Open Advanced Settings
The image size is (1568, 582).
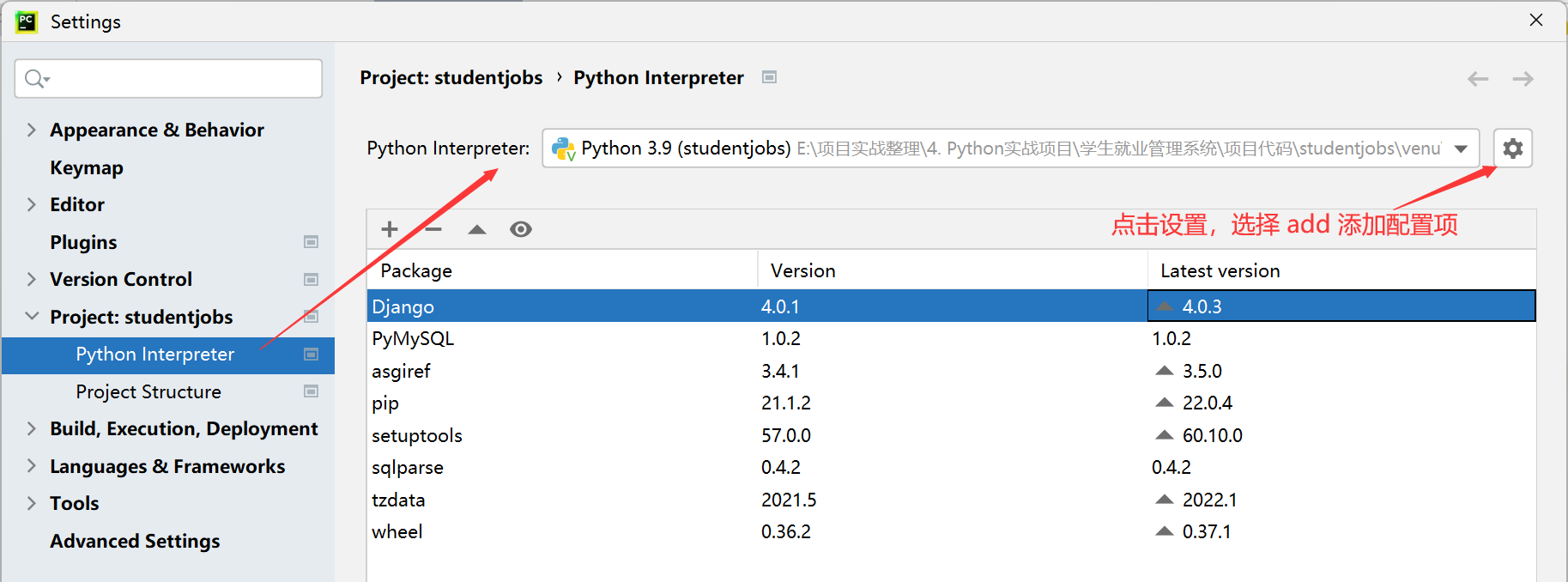(135, 541)
